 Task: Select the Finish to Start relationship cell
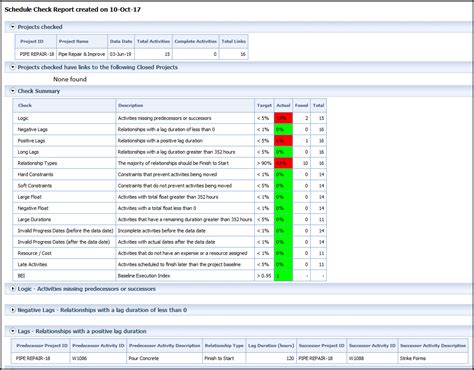click(x=224, y=358)
